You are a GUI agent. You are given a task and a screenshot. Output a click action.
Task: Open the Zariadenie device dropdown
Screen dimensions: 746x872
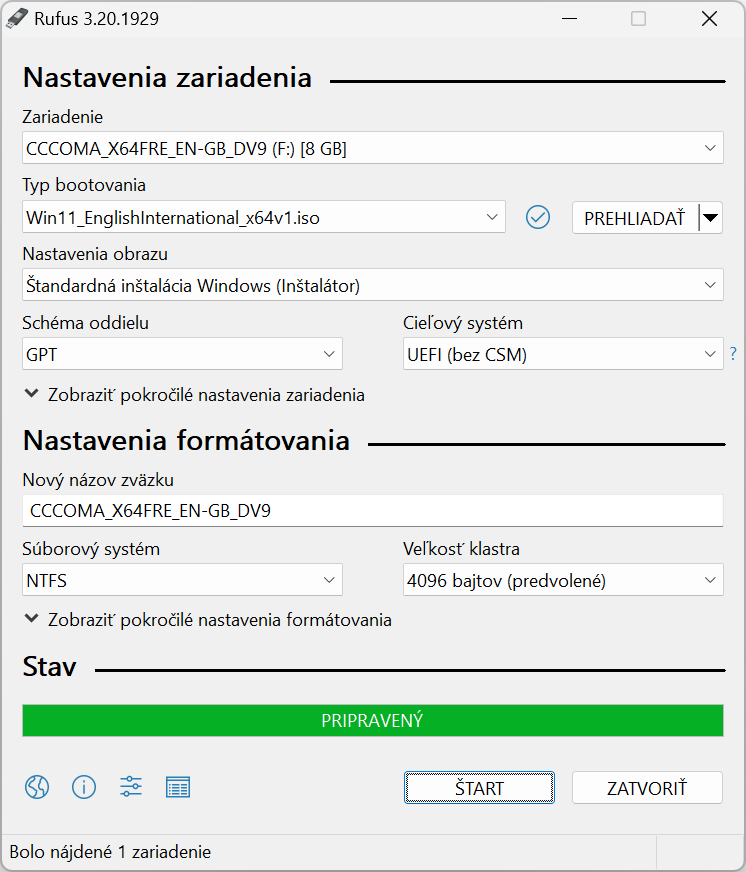click(x=373, y=148)
